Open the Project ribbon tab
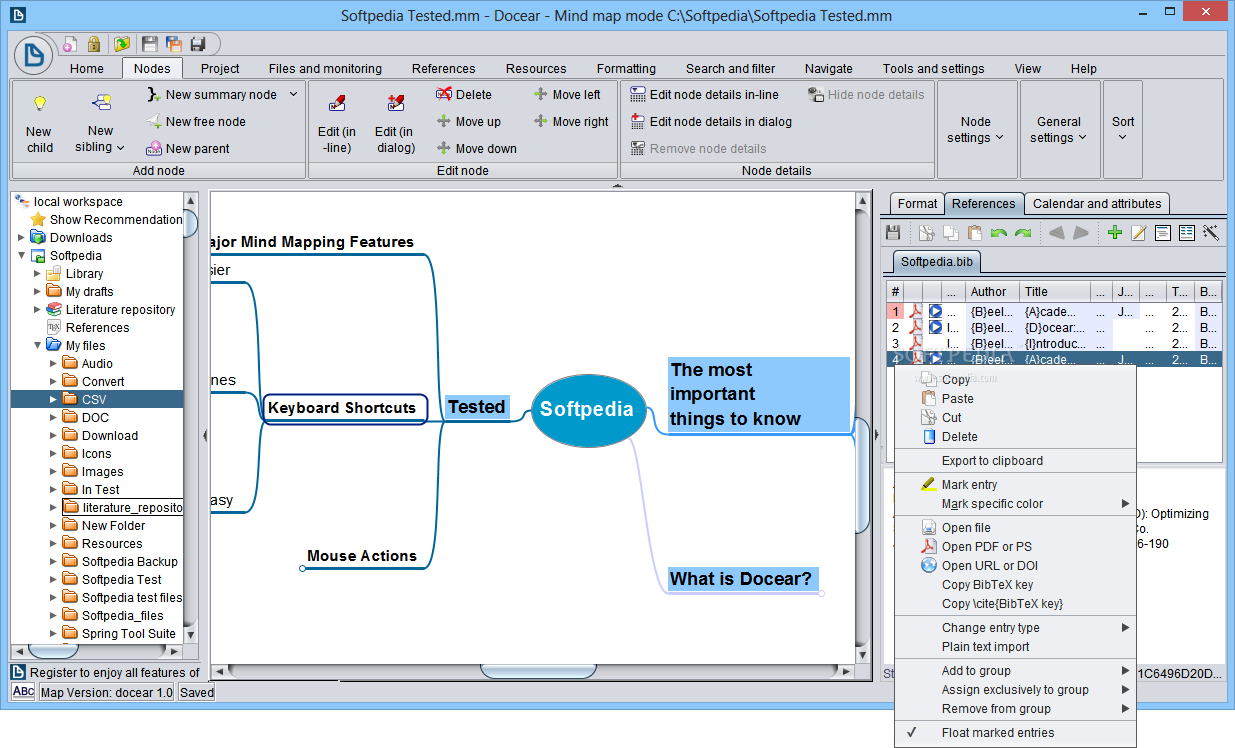Screen dimensions: 1235x748 pyautogui.click(x=220, y=68)
